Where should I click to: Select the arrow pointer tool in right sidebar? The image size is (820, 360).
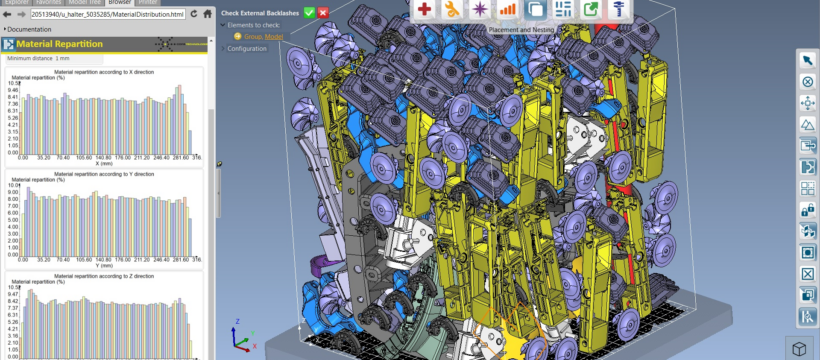pyautogui.click(x=807, y=60)
